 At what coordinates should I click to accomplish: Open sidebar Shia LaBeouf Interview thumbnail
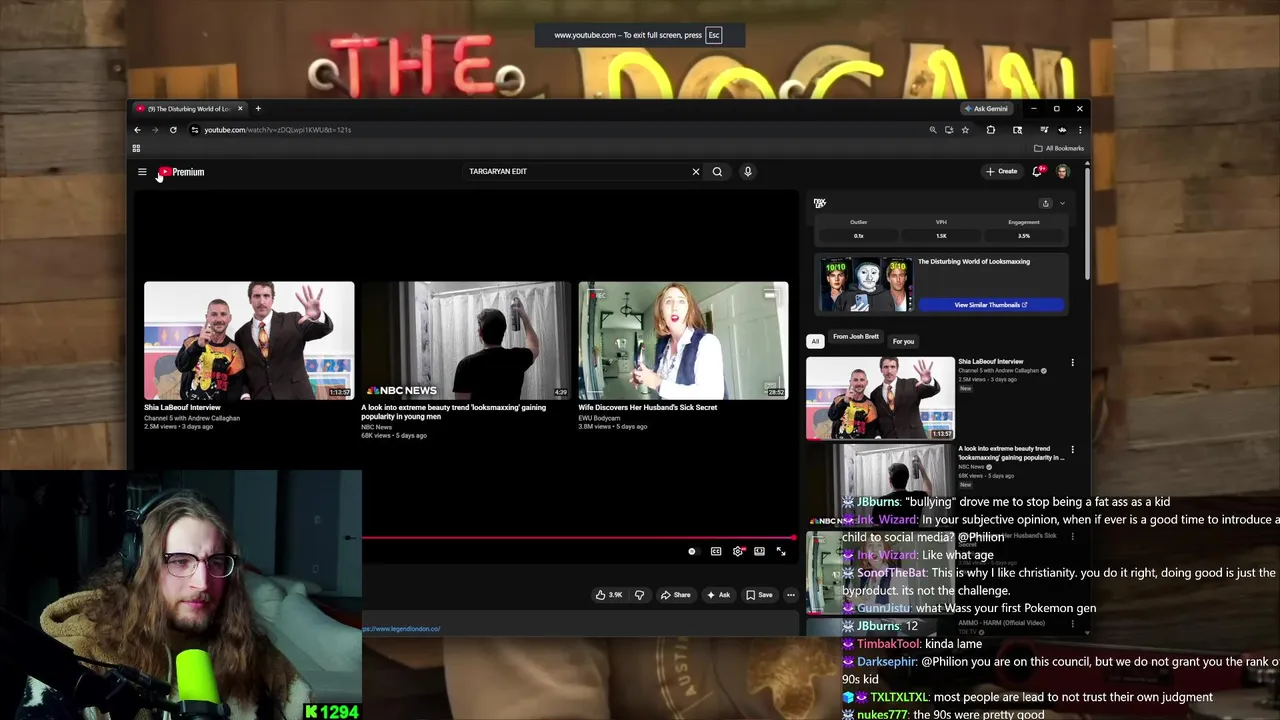tap(880, 398)
